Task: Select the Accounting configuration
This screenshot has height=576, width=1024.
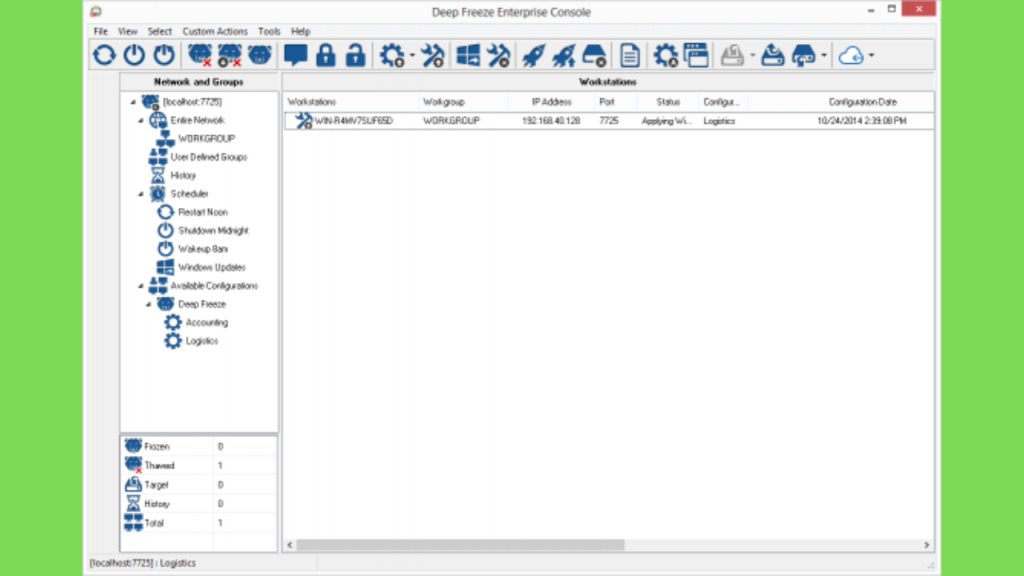Action: (206, 323)
